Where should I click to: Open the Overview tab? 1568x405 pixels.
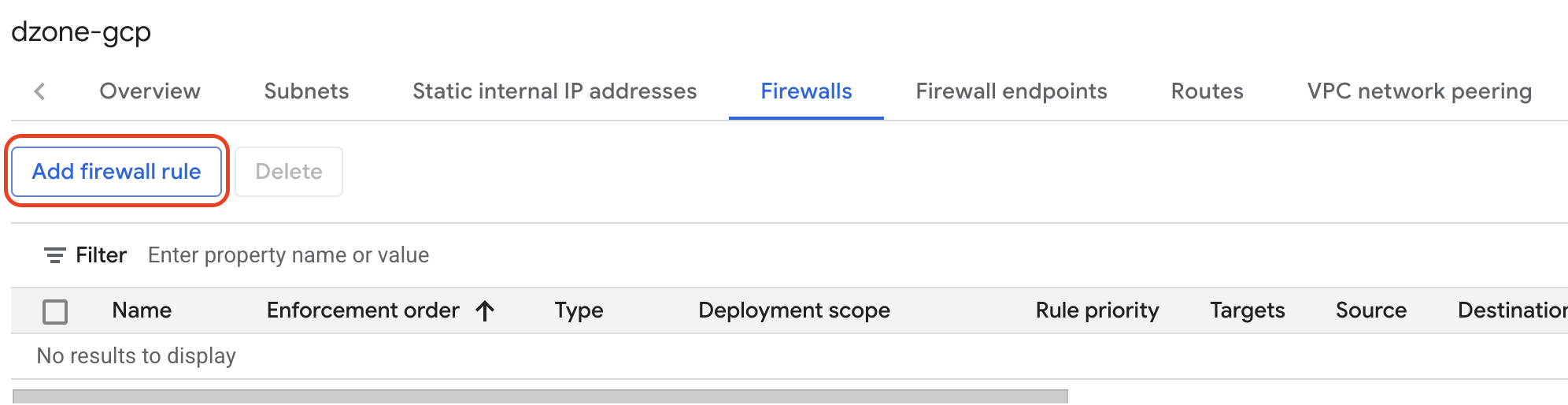[x=150, y=91]
